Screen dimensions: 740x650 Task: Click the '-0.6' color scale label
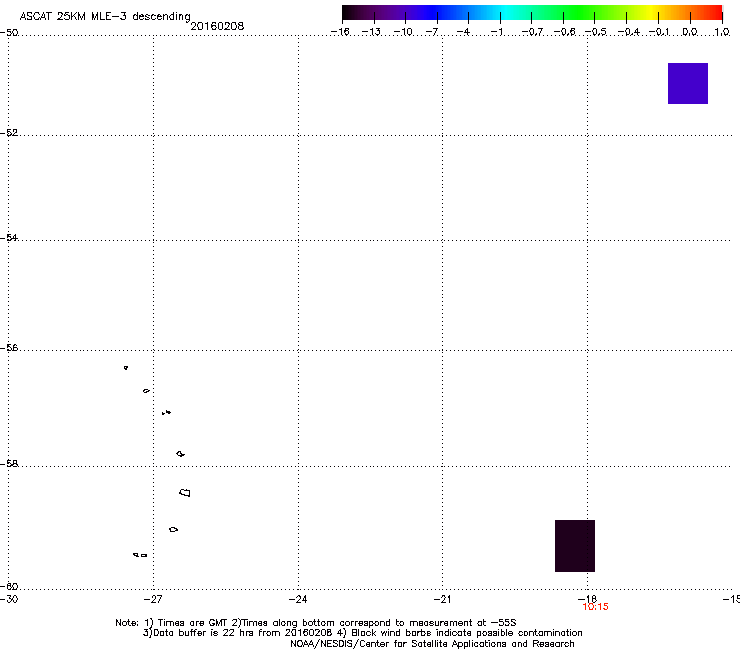[x=564, y=32]
